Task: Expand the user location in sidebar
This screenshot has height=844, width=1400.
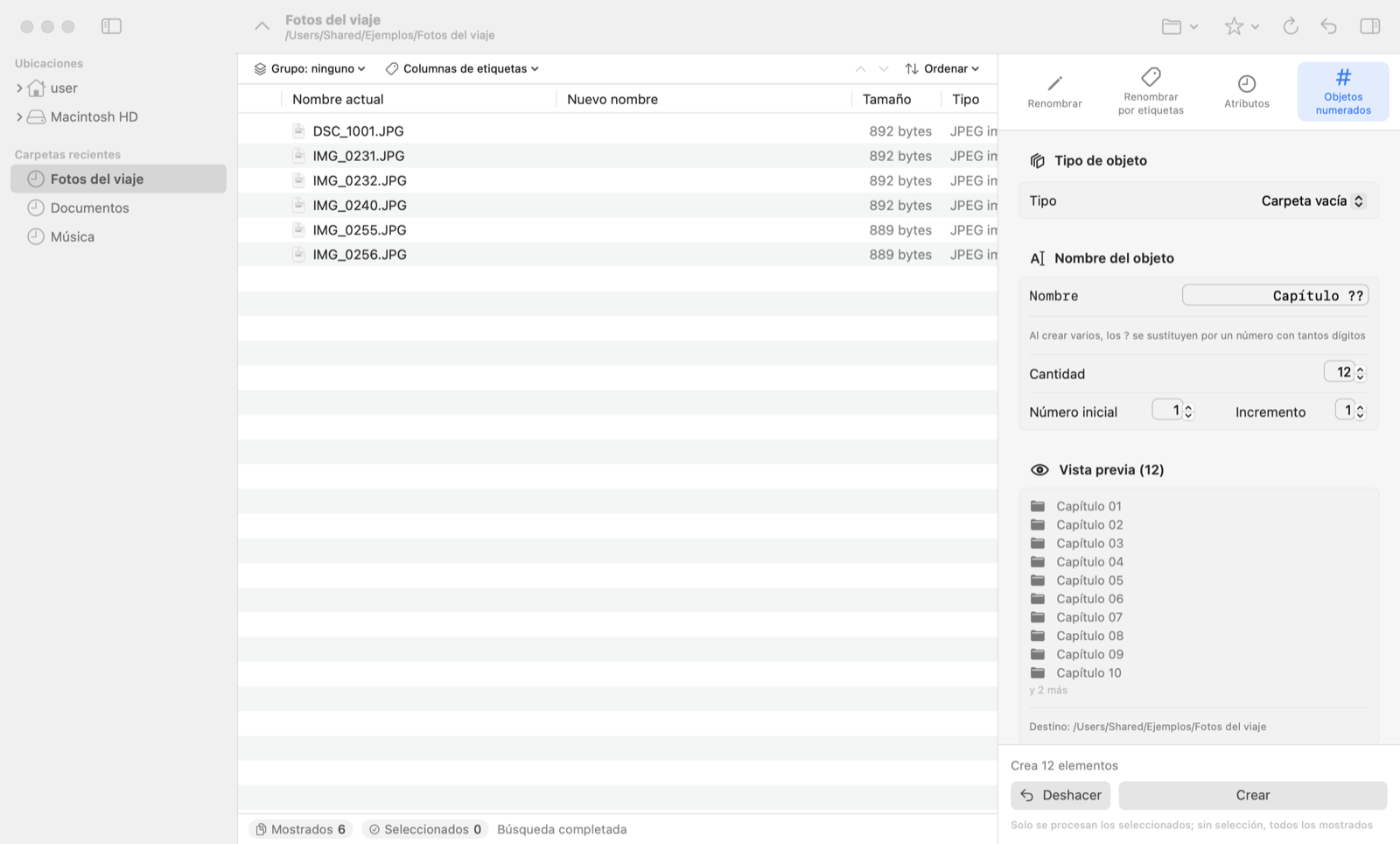Action: tap(19, 88)
